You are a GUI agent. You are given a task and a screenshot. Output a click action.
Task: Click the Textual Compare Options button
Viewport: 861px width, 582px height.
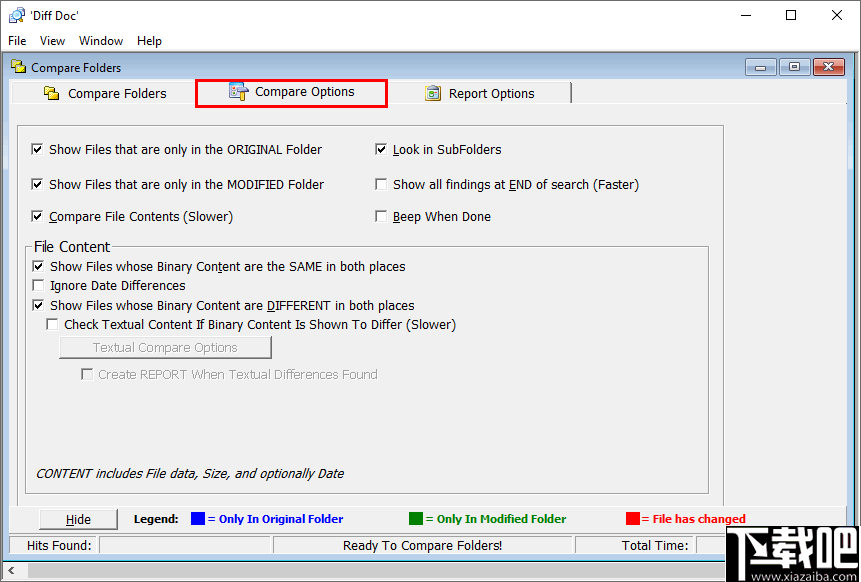pos(165,348)
